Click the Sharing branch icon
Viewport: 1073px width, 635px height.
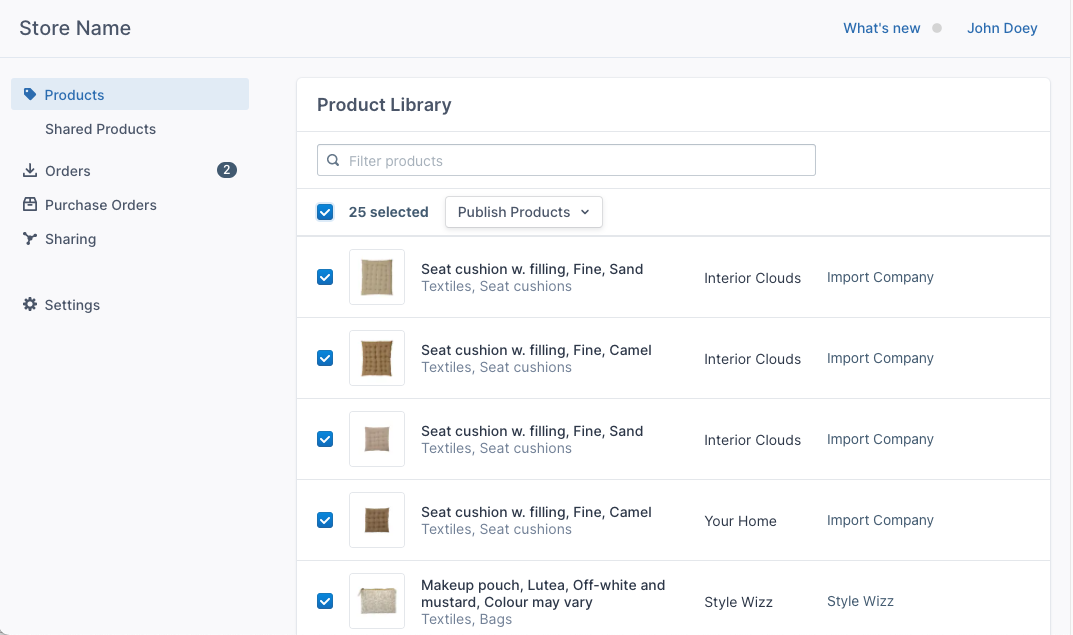click(x=30, y=239)
